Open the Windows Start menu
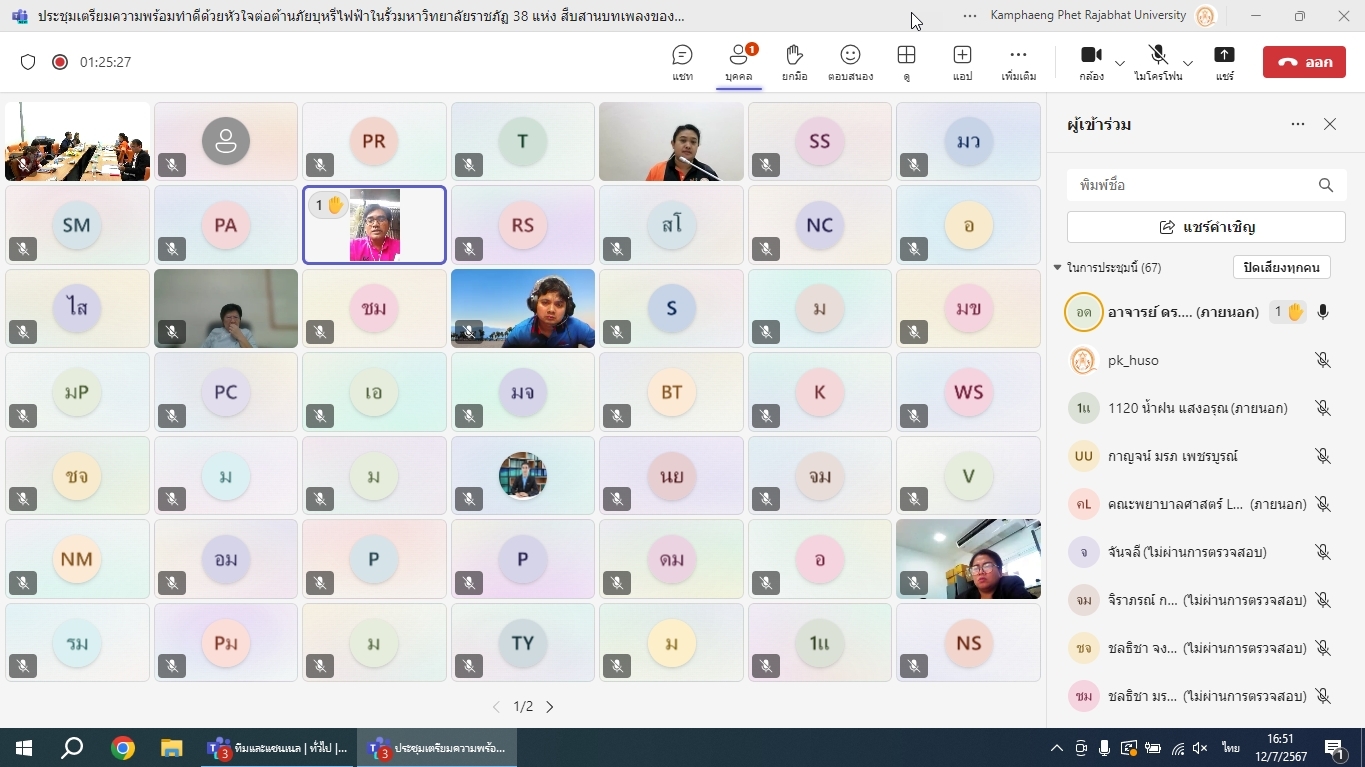 click(23, 748)
